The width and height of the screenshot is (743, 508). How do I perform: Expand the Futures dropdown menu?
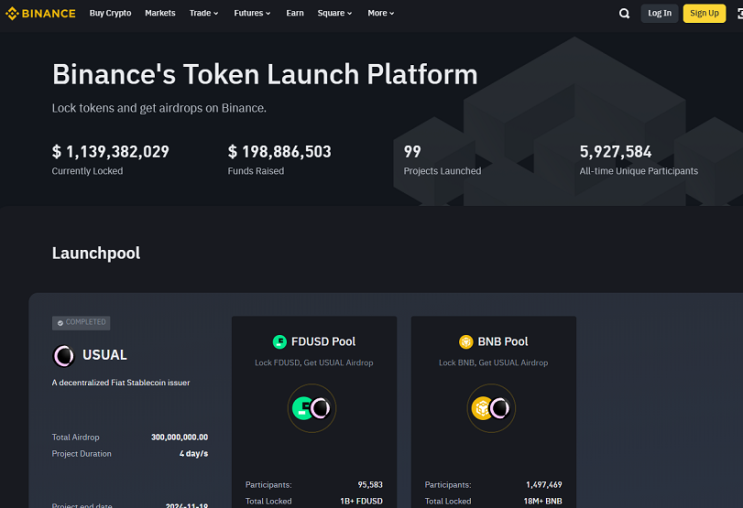tap(252, 13)
